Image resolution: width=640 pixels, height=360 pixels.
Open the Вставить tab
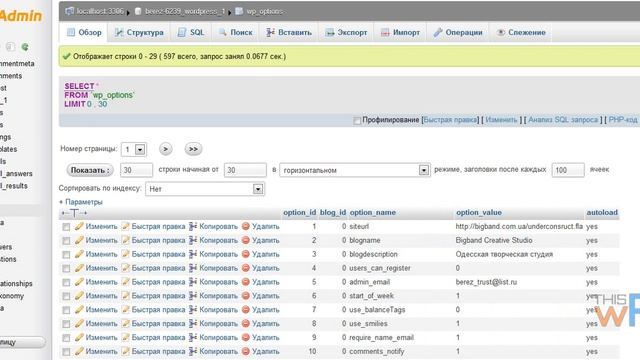(289, 32)
